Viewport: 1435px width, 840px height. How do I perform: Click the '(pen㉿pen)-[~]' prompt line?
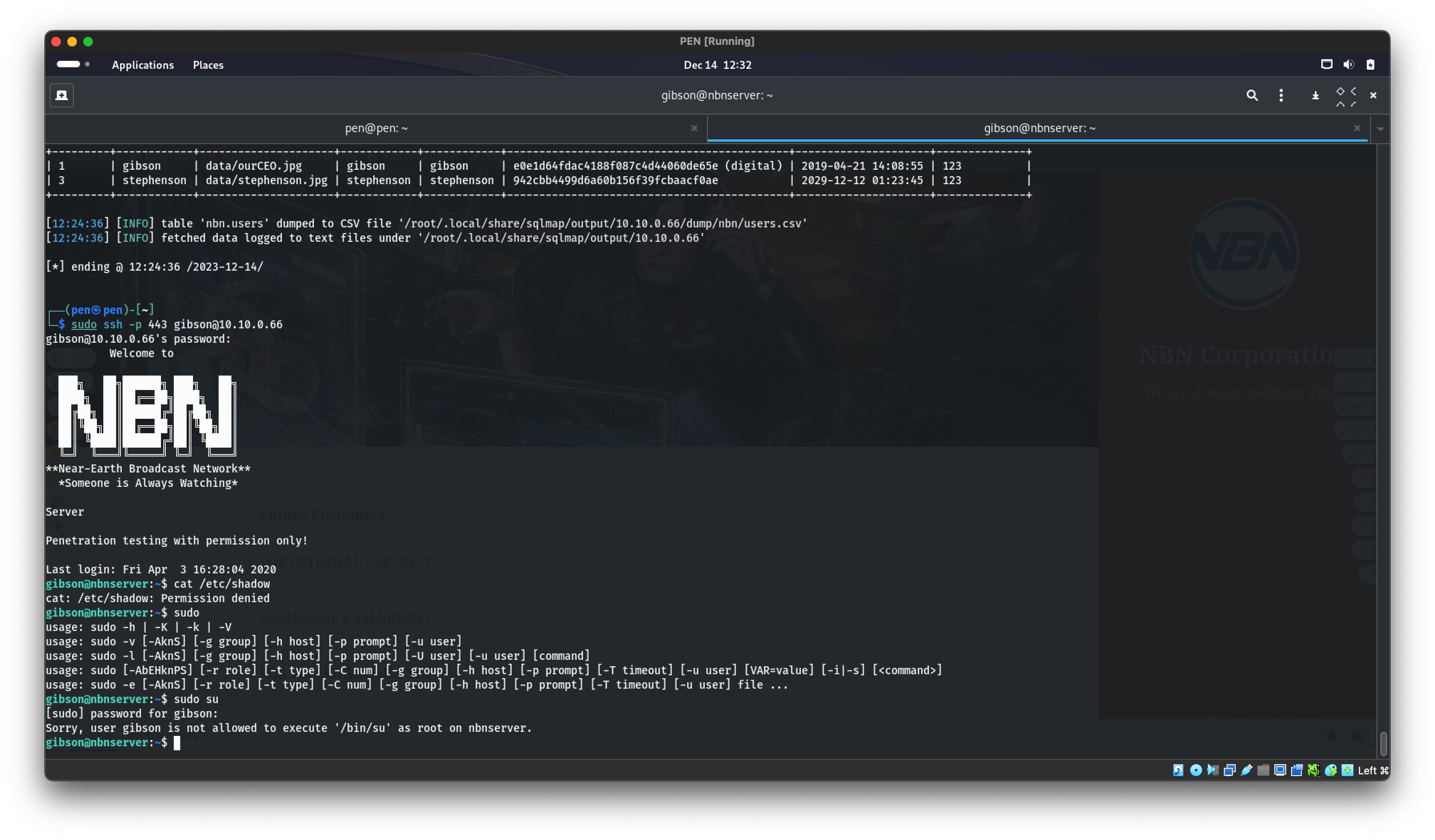pyautogui.click(x=101, y=310)
